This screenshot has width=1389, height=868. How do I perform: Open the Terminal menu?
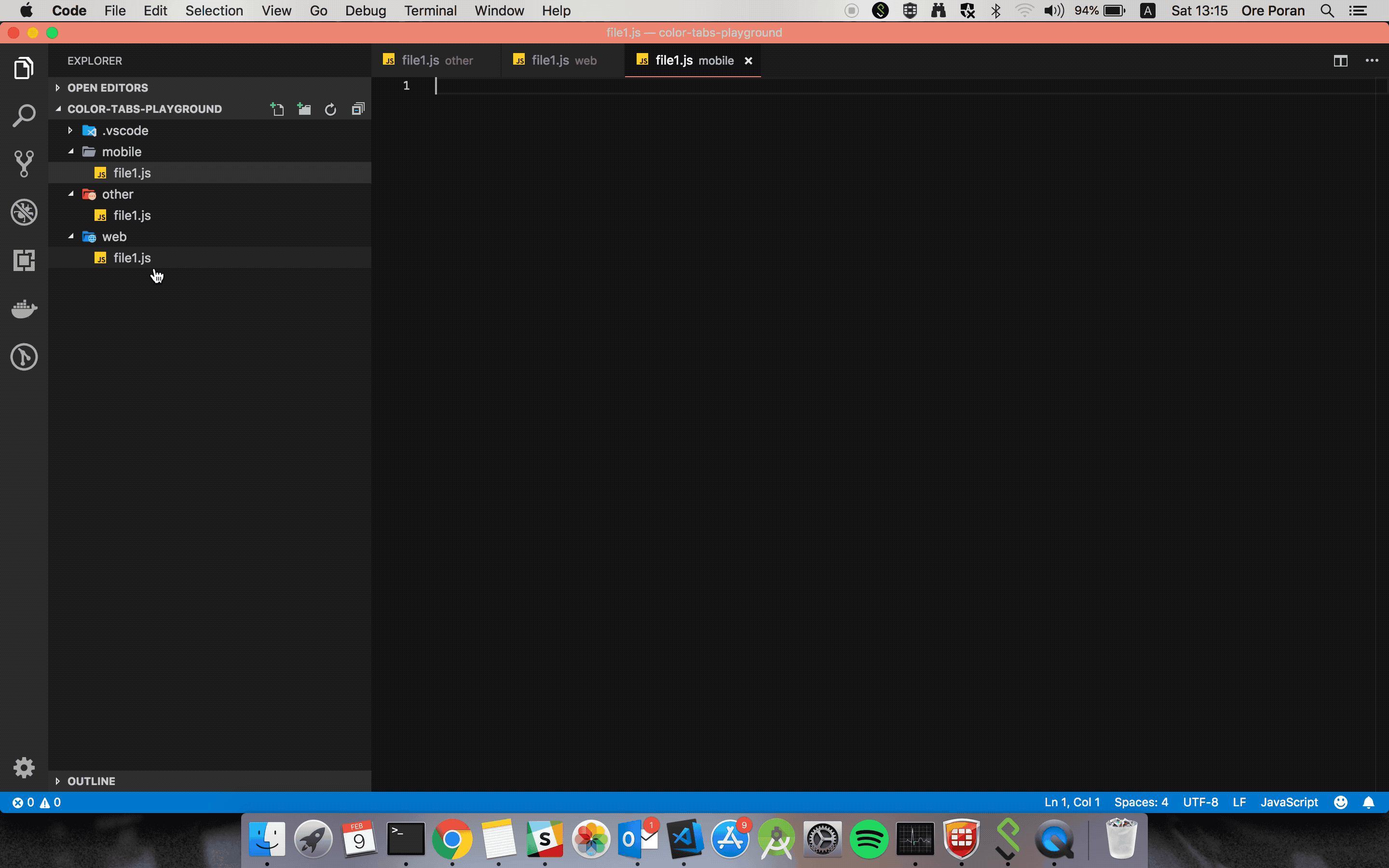430,11
